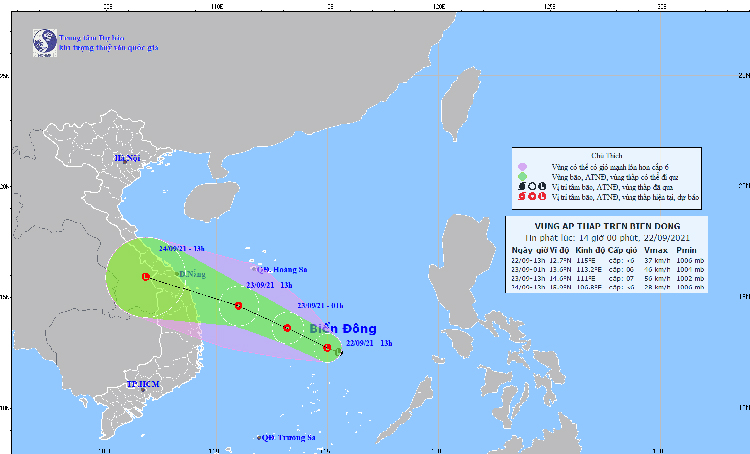
Task: Click the '115°E' longitude cell
Action: click(585, 261)
